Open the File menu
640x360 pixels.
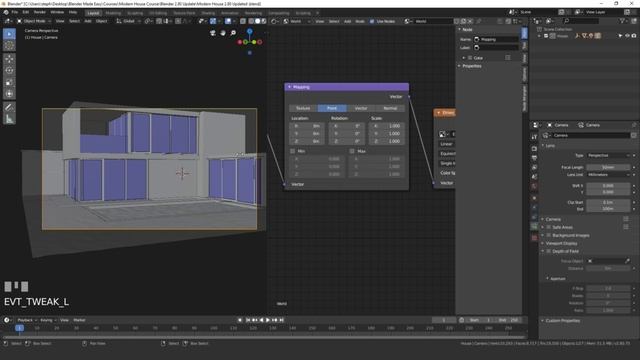[15, 12]
